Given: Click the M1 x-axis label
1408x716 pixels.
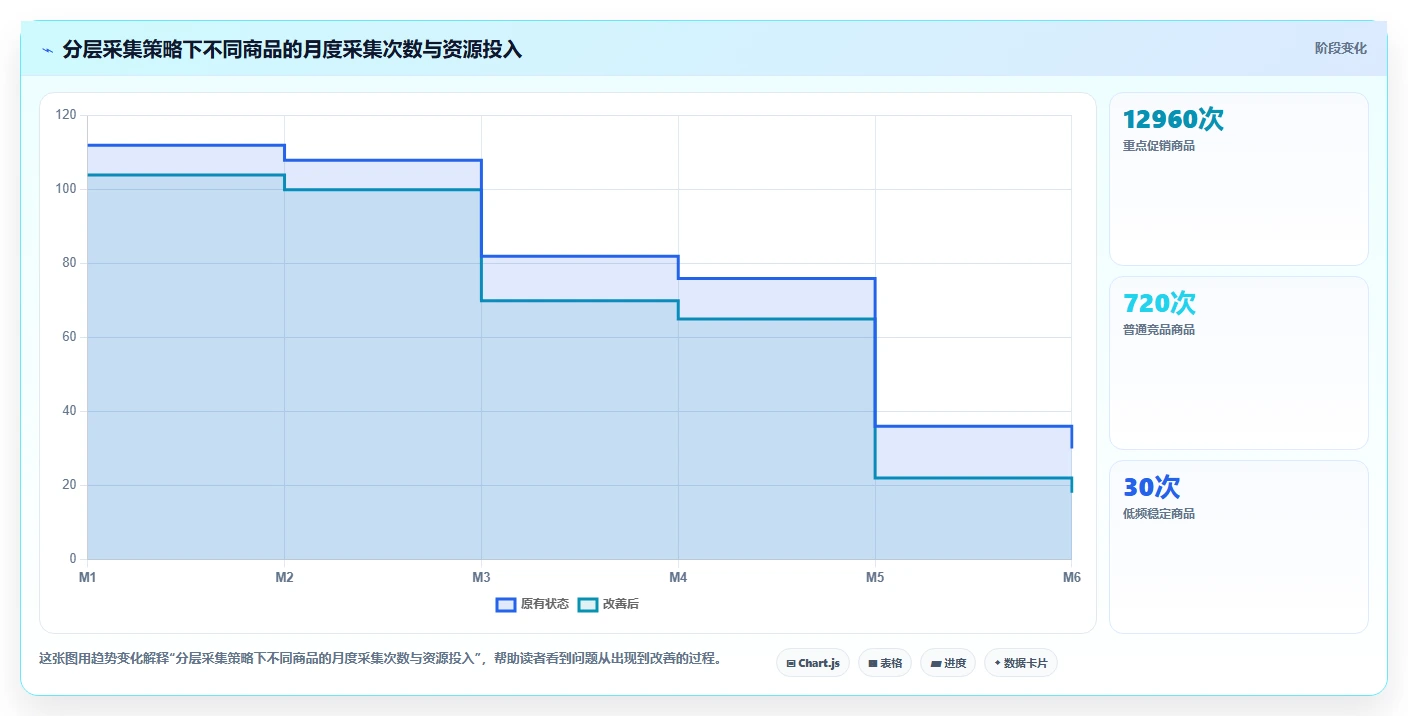Looking at the screenshot, I should pos(87,577).
